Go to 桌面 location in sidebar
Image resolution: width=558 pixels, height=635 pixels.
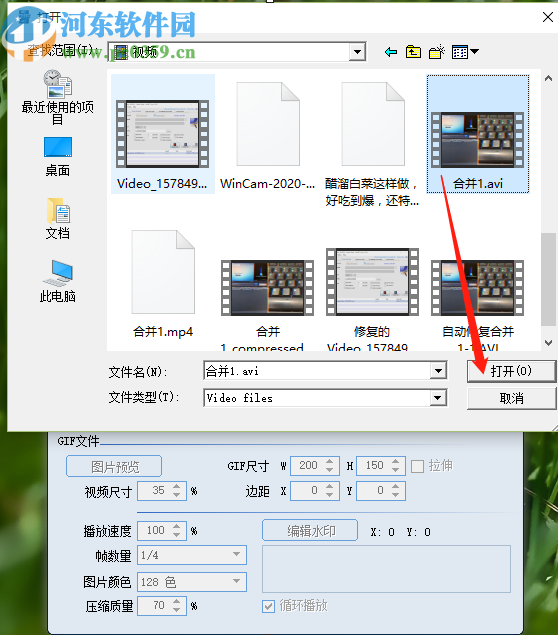point(58,157)
